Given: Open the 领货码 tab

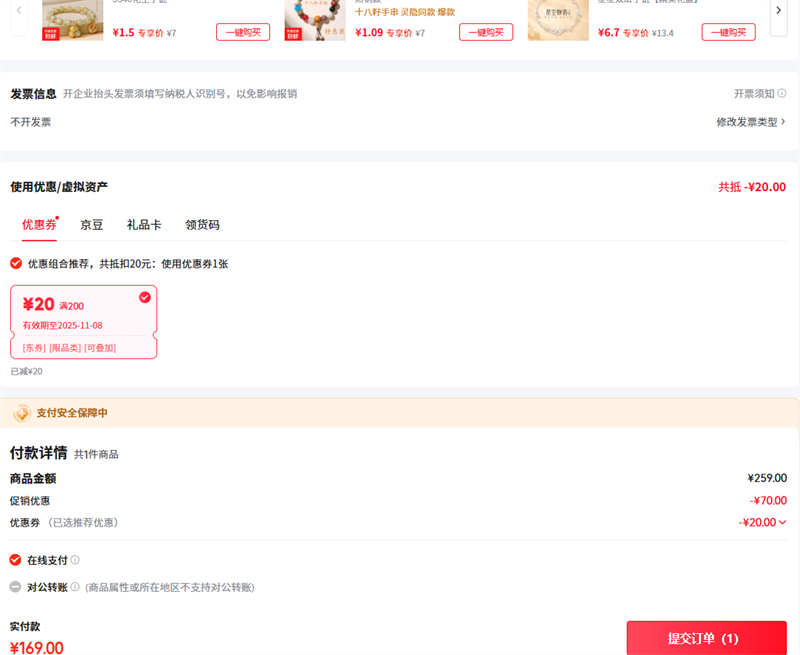Looking at the screenshot, I should (x=202, y=225).
